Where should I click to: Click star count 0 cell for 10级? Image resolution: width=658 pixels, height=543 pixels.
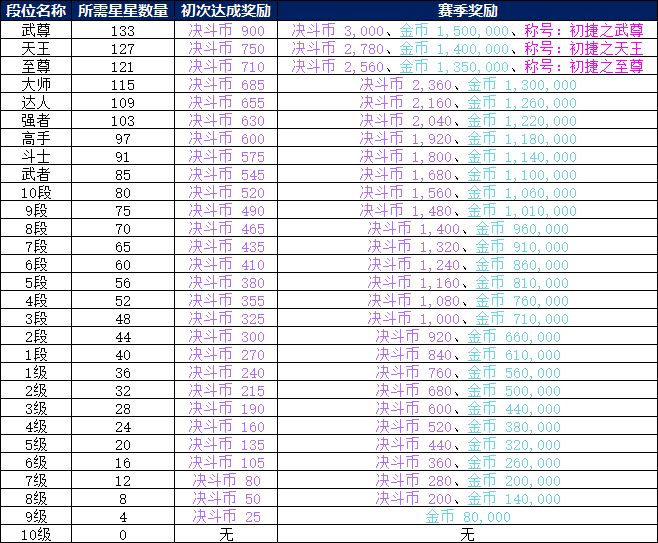[x=123, y=534]
